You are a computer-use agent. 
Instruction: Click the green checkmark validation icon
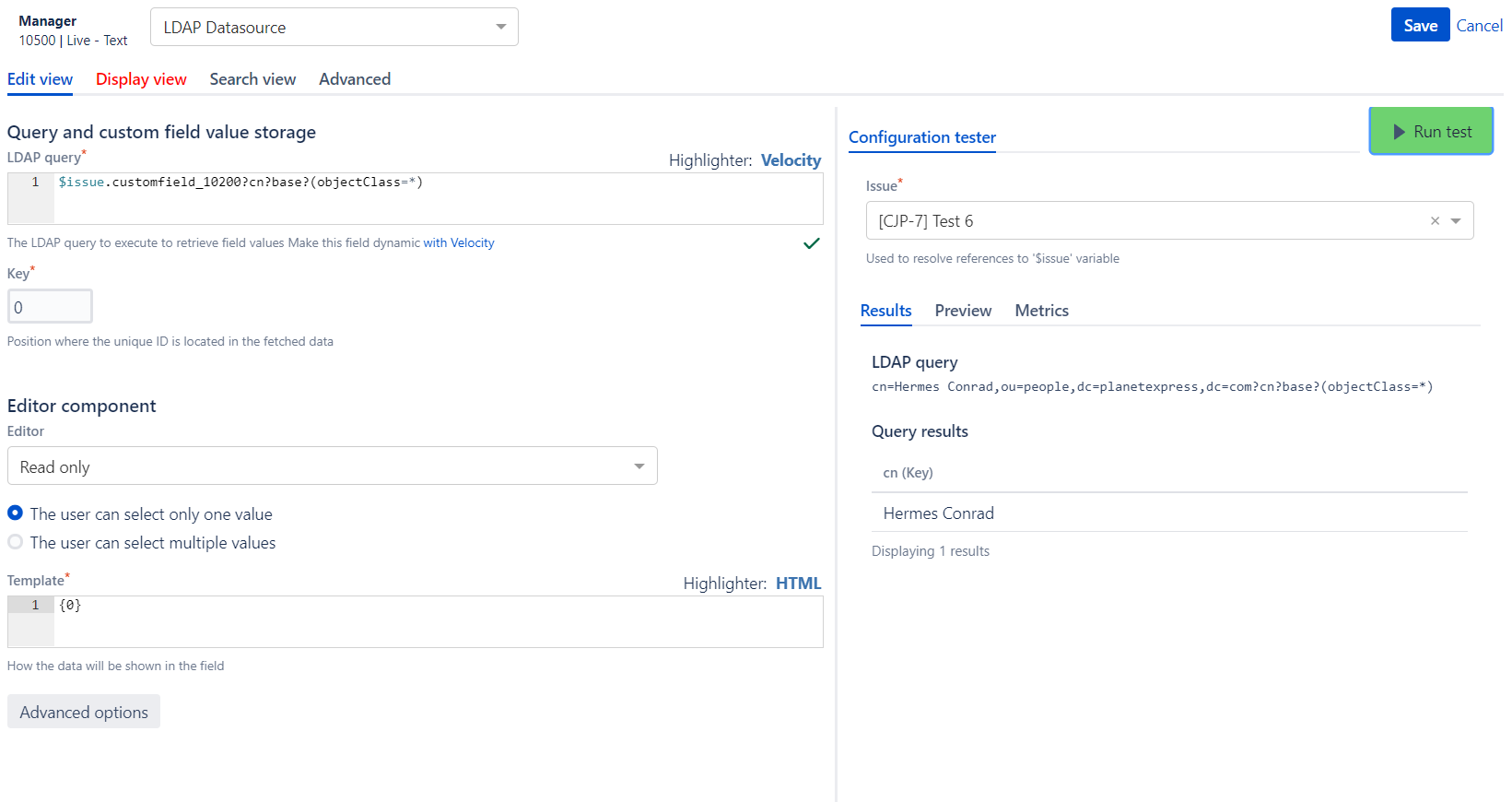coord(811,243)
